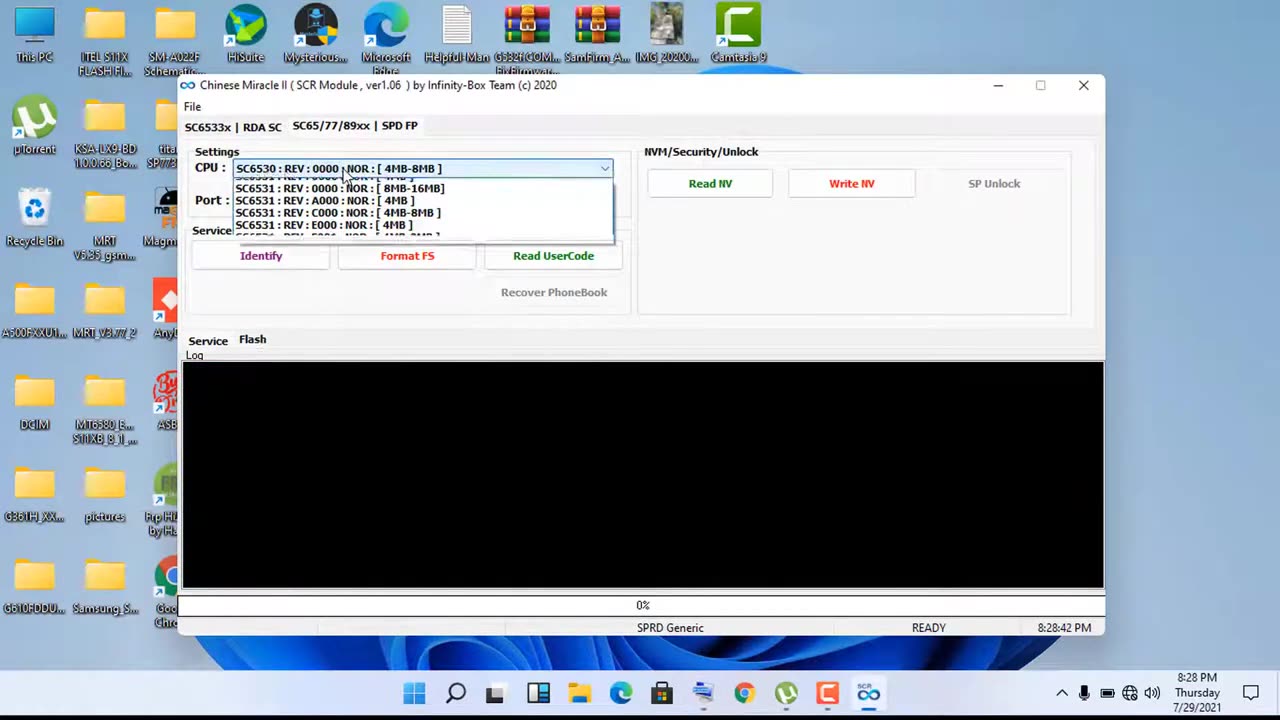Screen dimensions: 1280x720
Task: Collapse the CPU combo box arrow
Action: [x=604, y=169]
